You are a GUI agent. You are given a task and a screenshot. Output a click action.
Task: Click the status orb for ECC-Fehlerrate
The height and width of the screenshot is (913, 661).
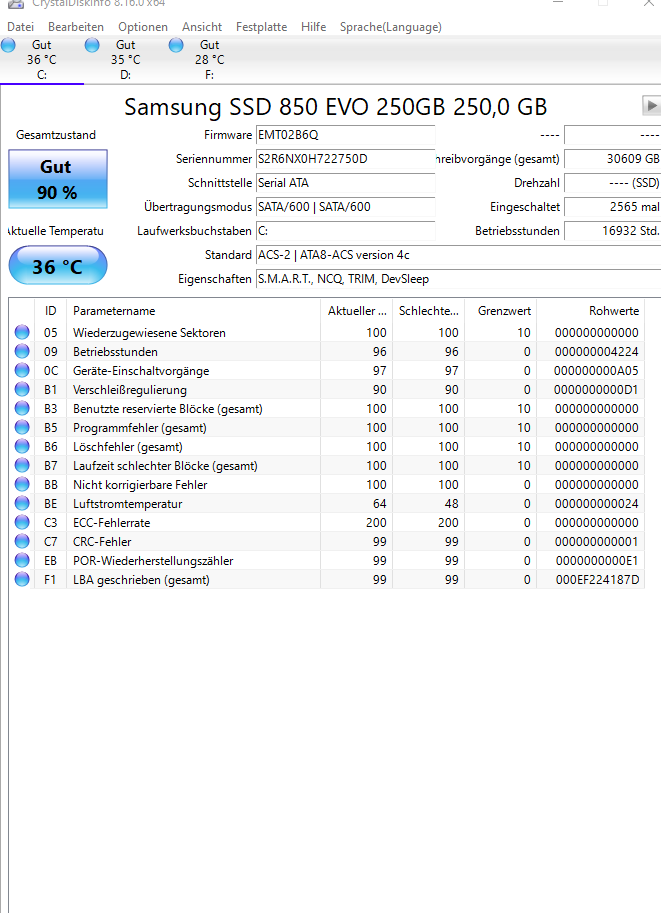point(22,522)
